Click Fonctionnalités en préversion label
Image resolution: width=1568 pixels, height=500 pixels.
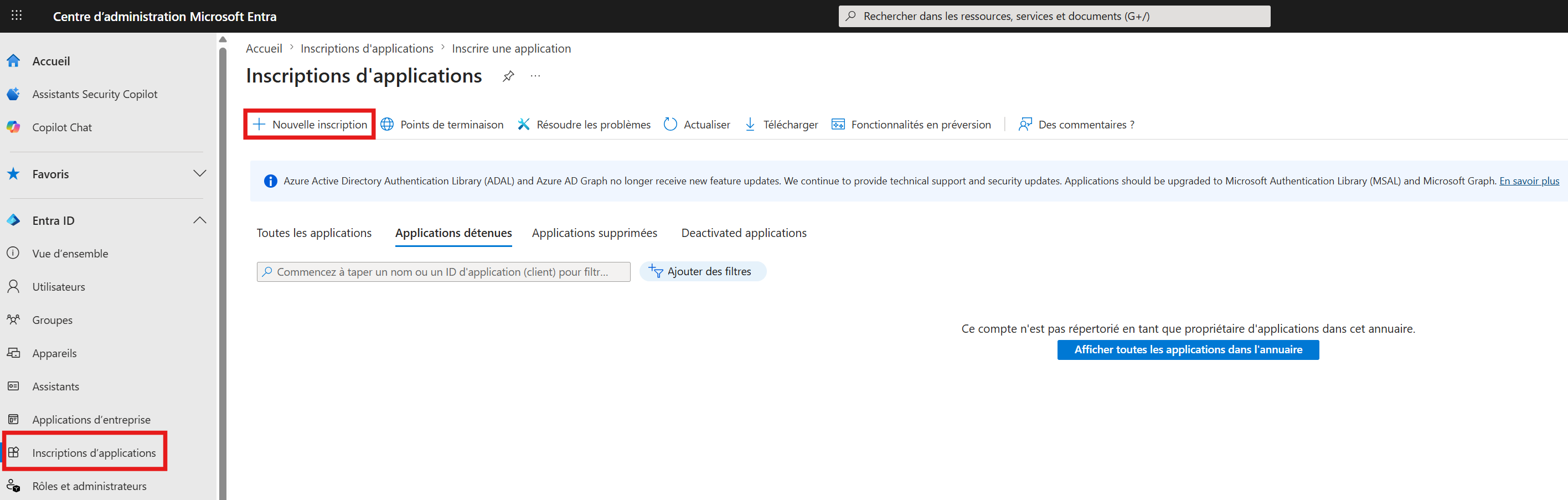tap(921, 124)
